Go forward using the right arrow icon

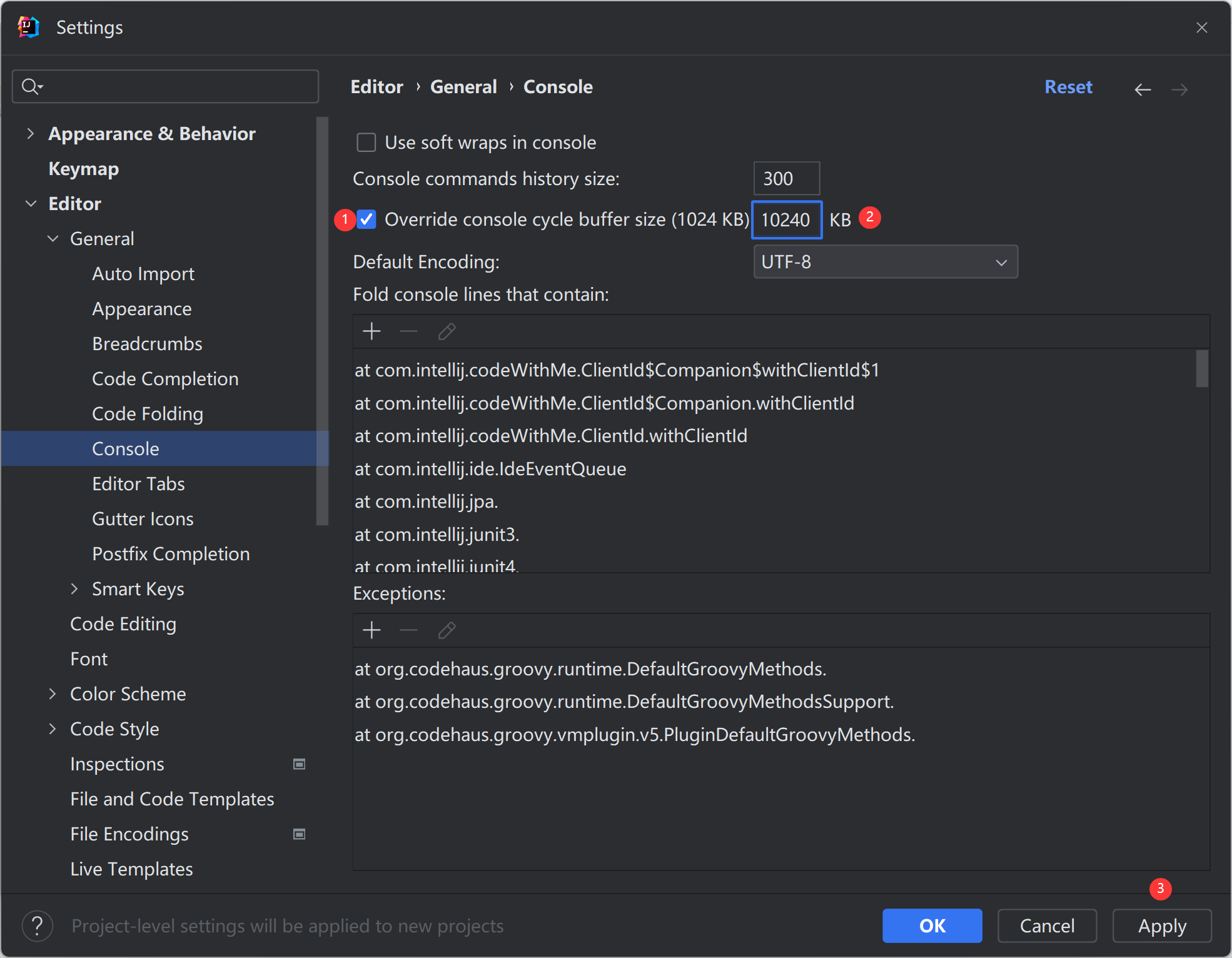coord(1179,89)
